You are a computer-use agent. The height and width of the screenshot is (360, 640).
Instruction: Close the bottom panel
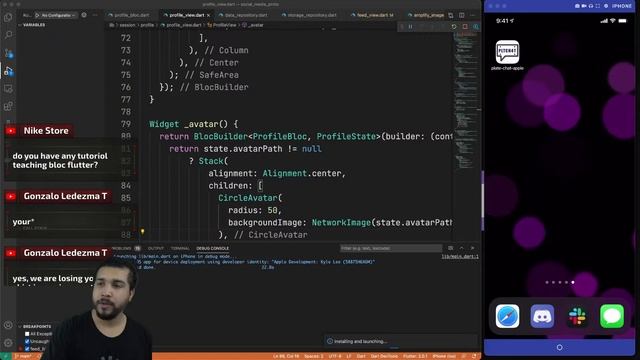tap(473, 248)
